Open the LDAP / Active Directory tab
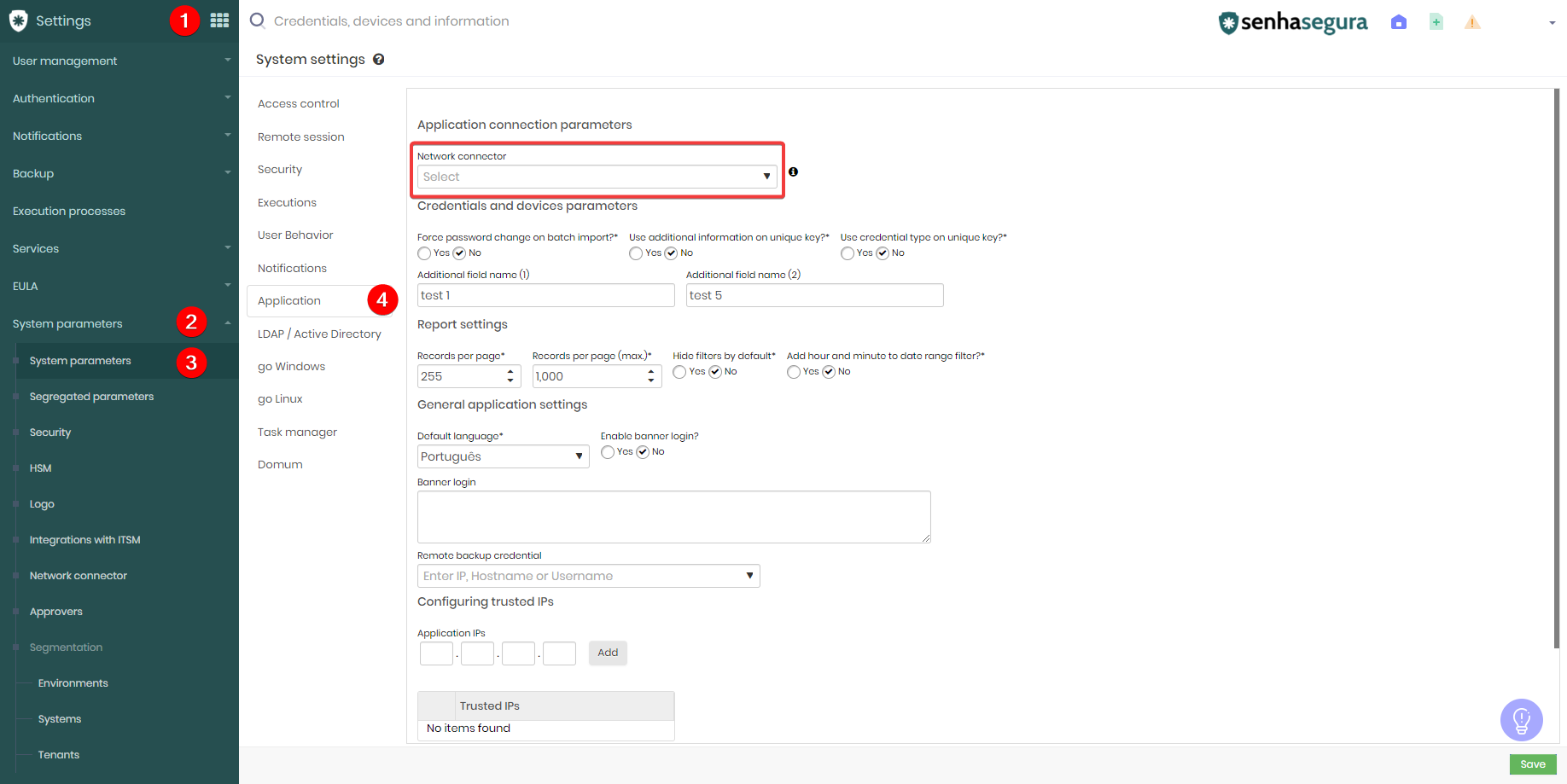The width and height of the screenshot is (1567, 784). click(319, 334)
